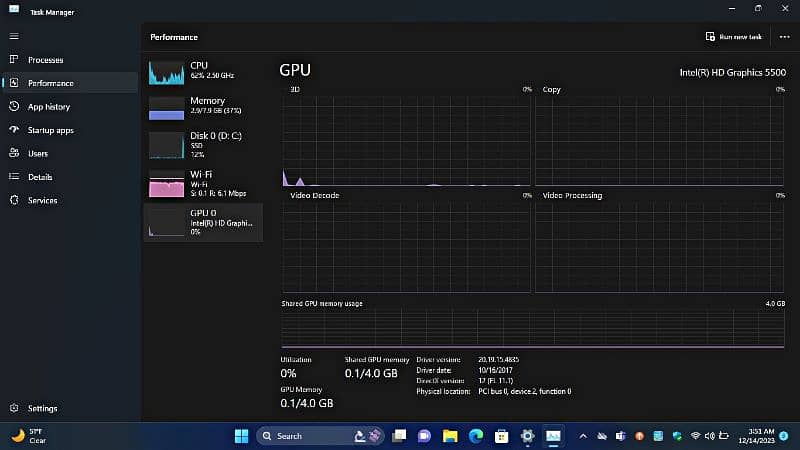Click the Run new task button

pyautogui.click(x=733, y=37)
